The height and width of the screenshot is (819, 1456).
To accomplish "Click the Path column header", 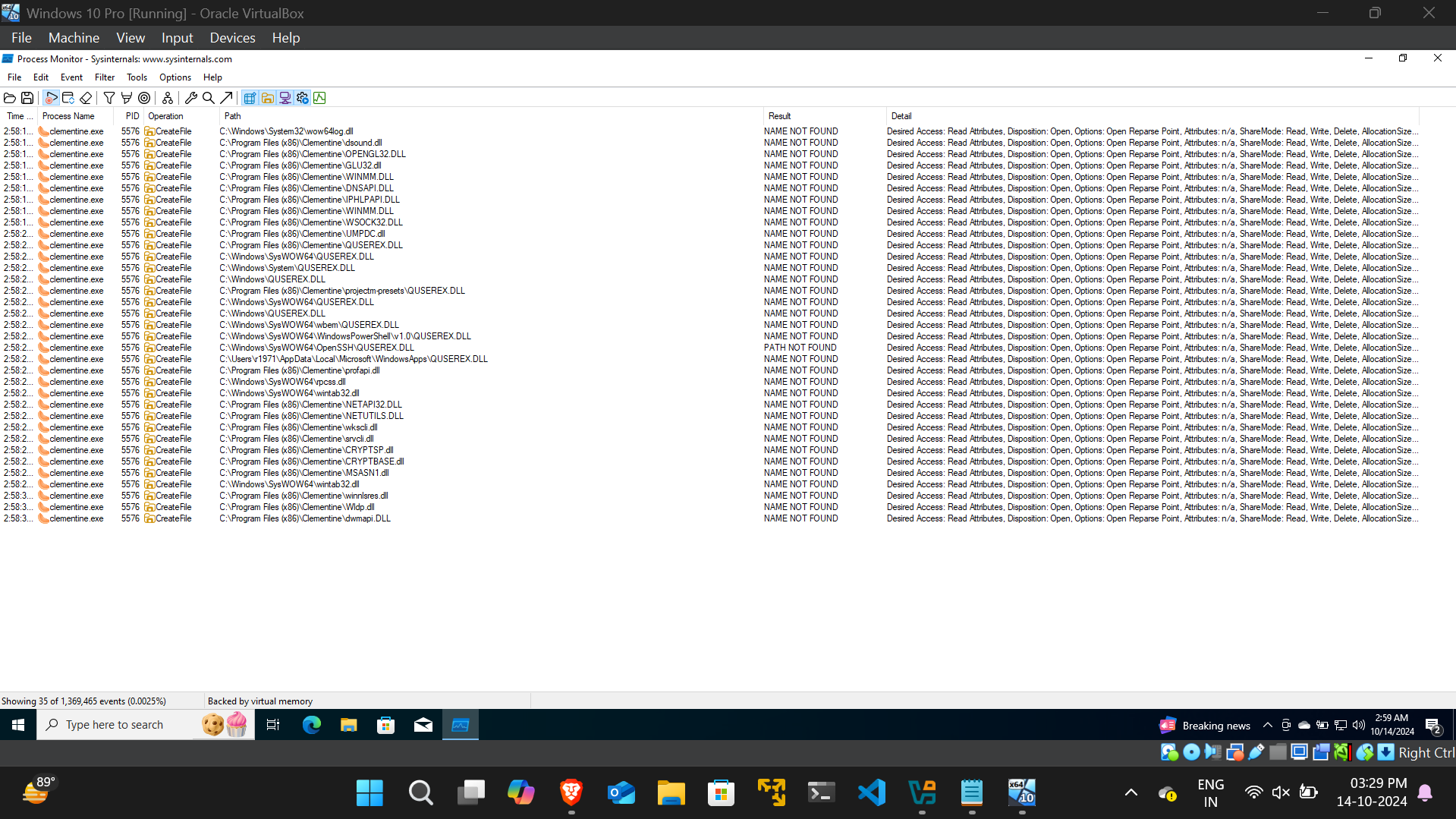I will (232, 116).
